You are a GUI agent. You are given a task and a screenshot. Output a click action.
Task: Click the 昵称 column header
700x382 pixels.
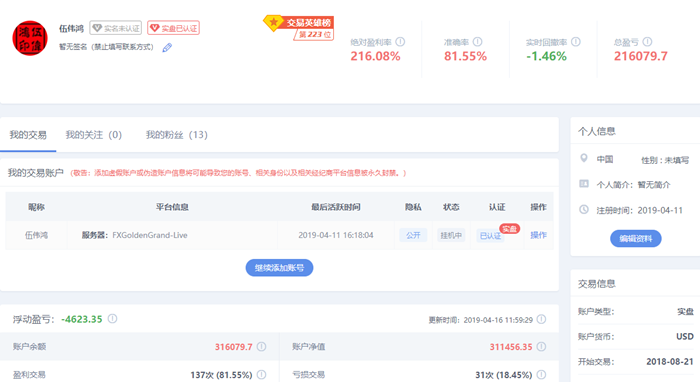(36, 207)
